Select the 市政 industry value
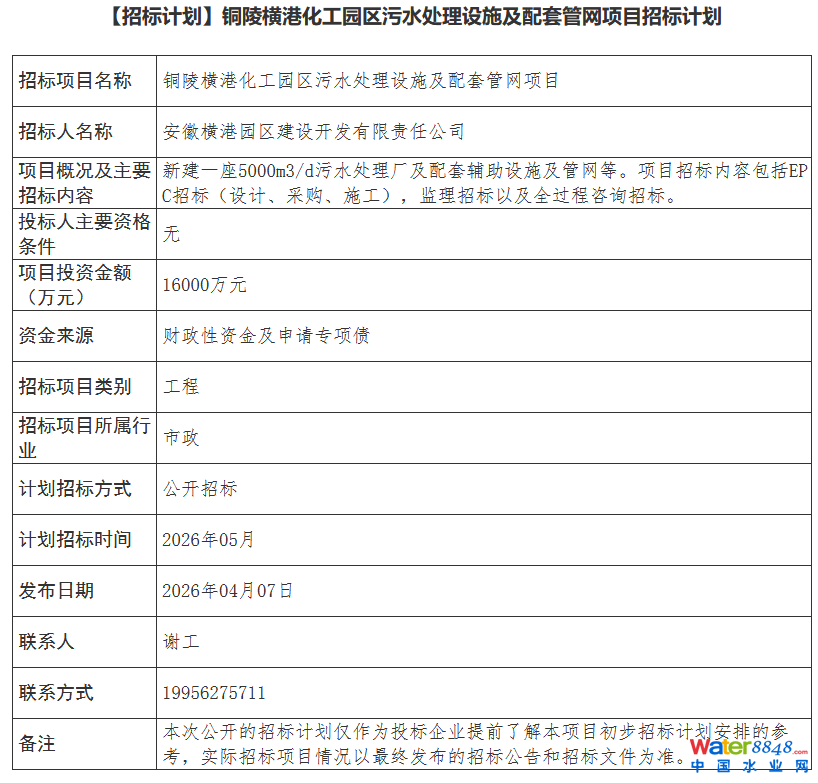Image resolution: width=818 pixels, height=783 pixels. (181, 438)
